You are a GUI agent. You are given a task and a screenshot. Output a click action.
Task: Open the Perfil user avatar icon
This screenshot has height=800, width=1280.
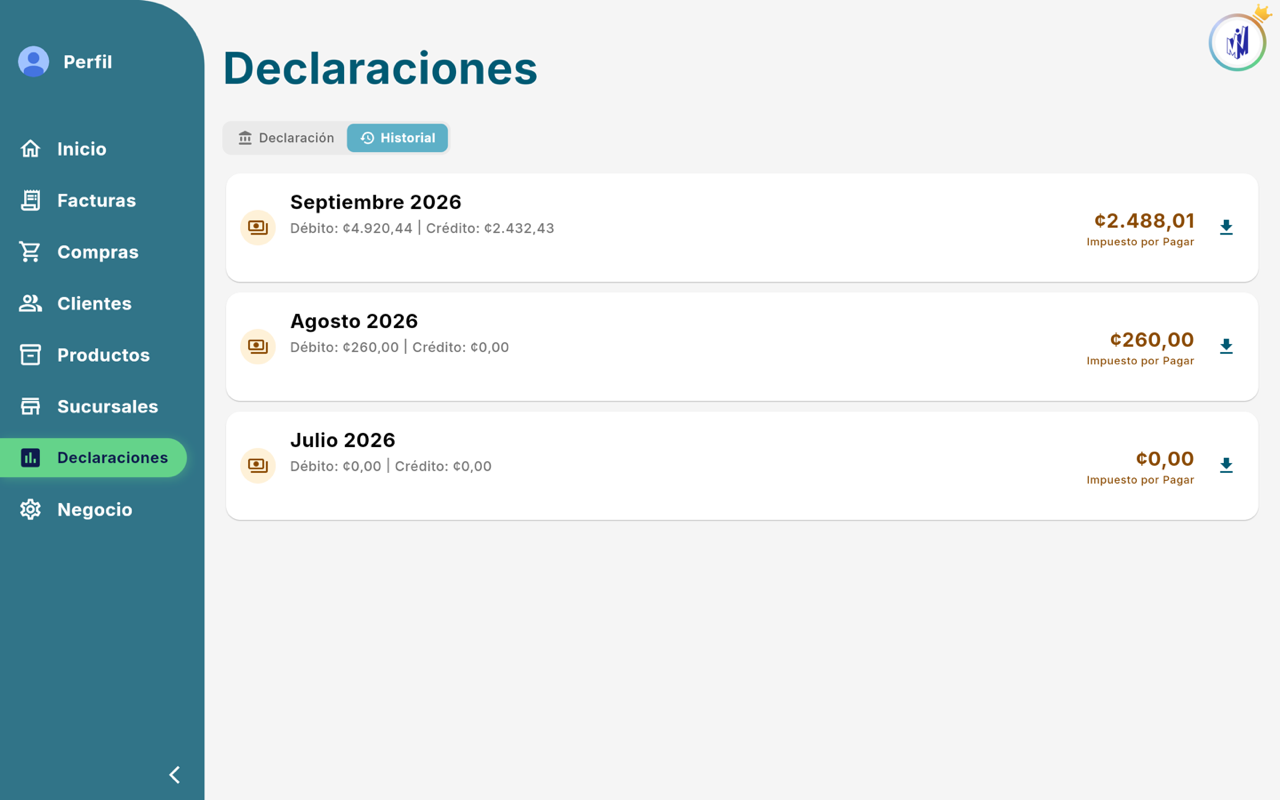[x=33, y=62]
